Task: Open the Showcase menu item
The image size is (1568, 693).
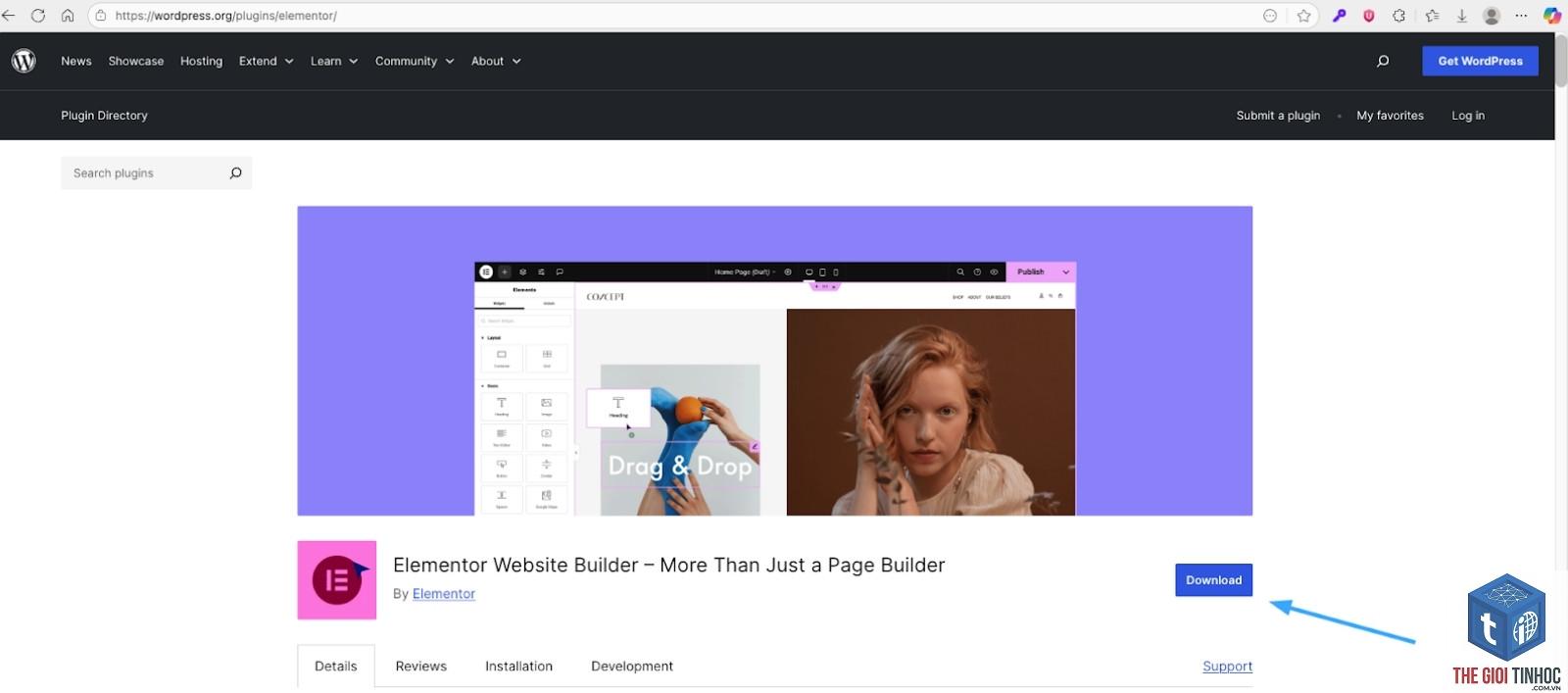Action: coord(136,61)
